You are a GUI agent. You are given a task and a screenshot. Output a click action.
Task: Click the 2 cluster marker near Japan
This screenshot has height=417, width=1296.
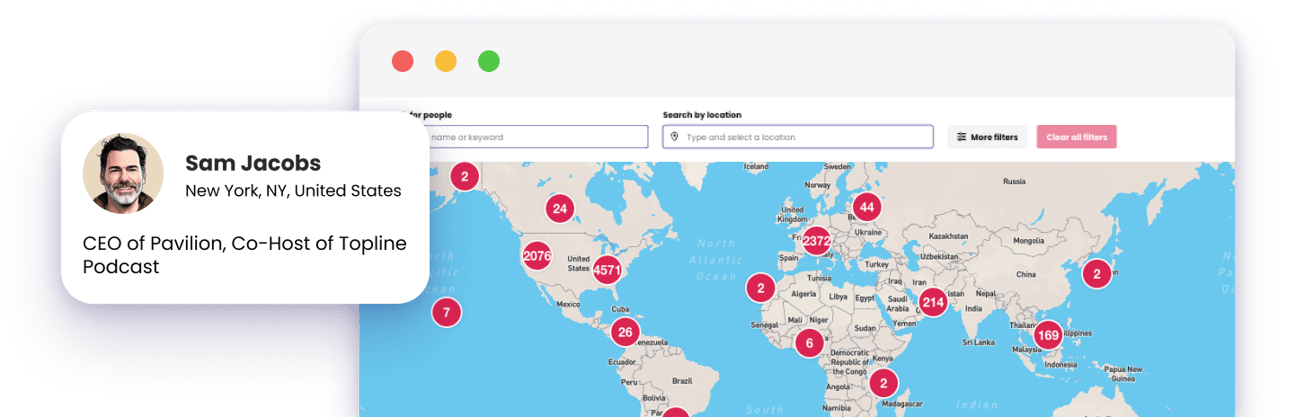click(1097, 273)
